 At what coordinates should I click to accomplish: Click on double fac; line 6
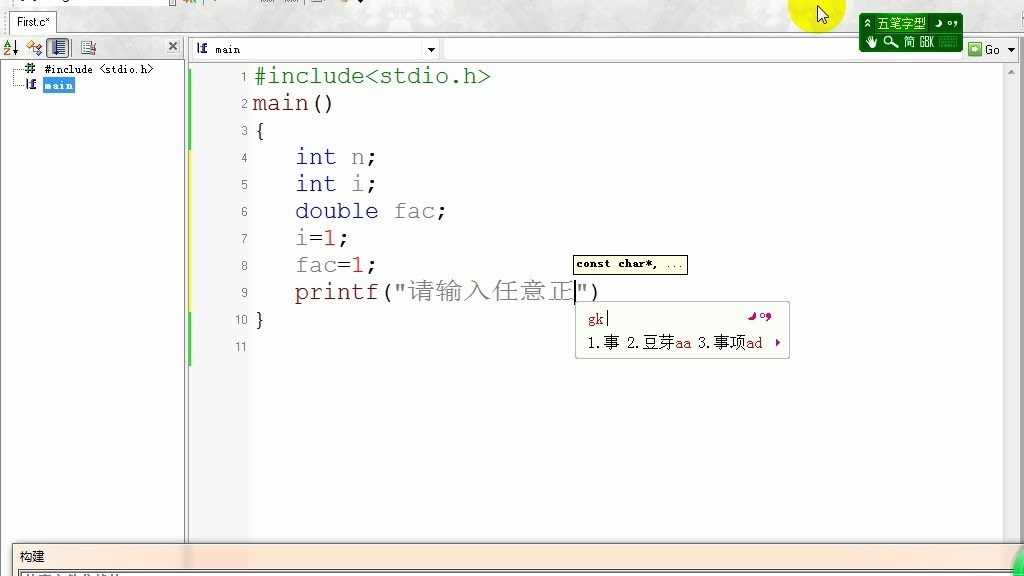point(370,212)
